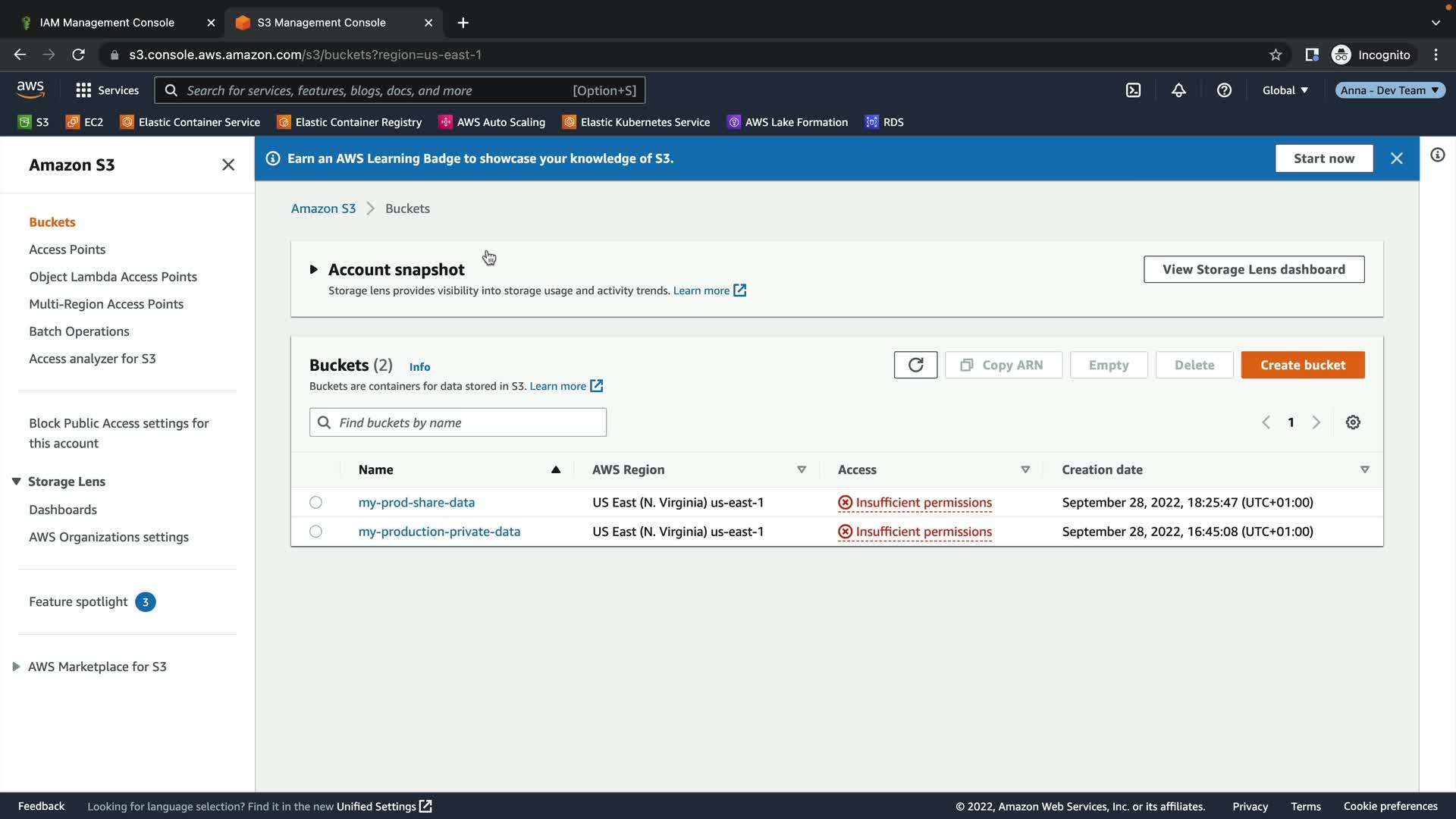Click the Services grid icon

click(x=83, y=90)
